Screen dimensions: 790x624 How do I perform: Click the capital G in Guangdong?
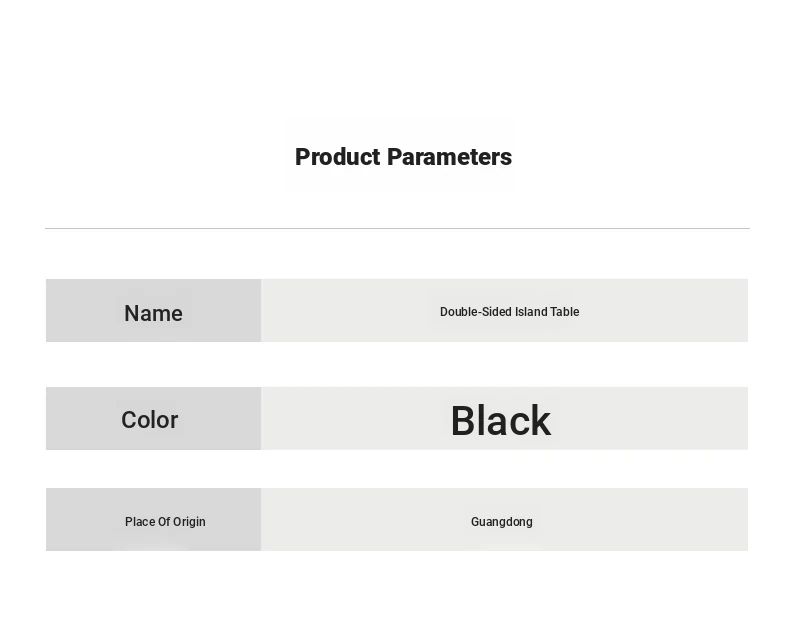click(x=475, y=522)
